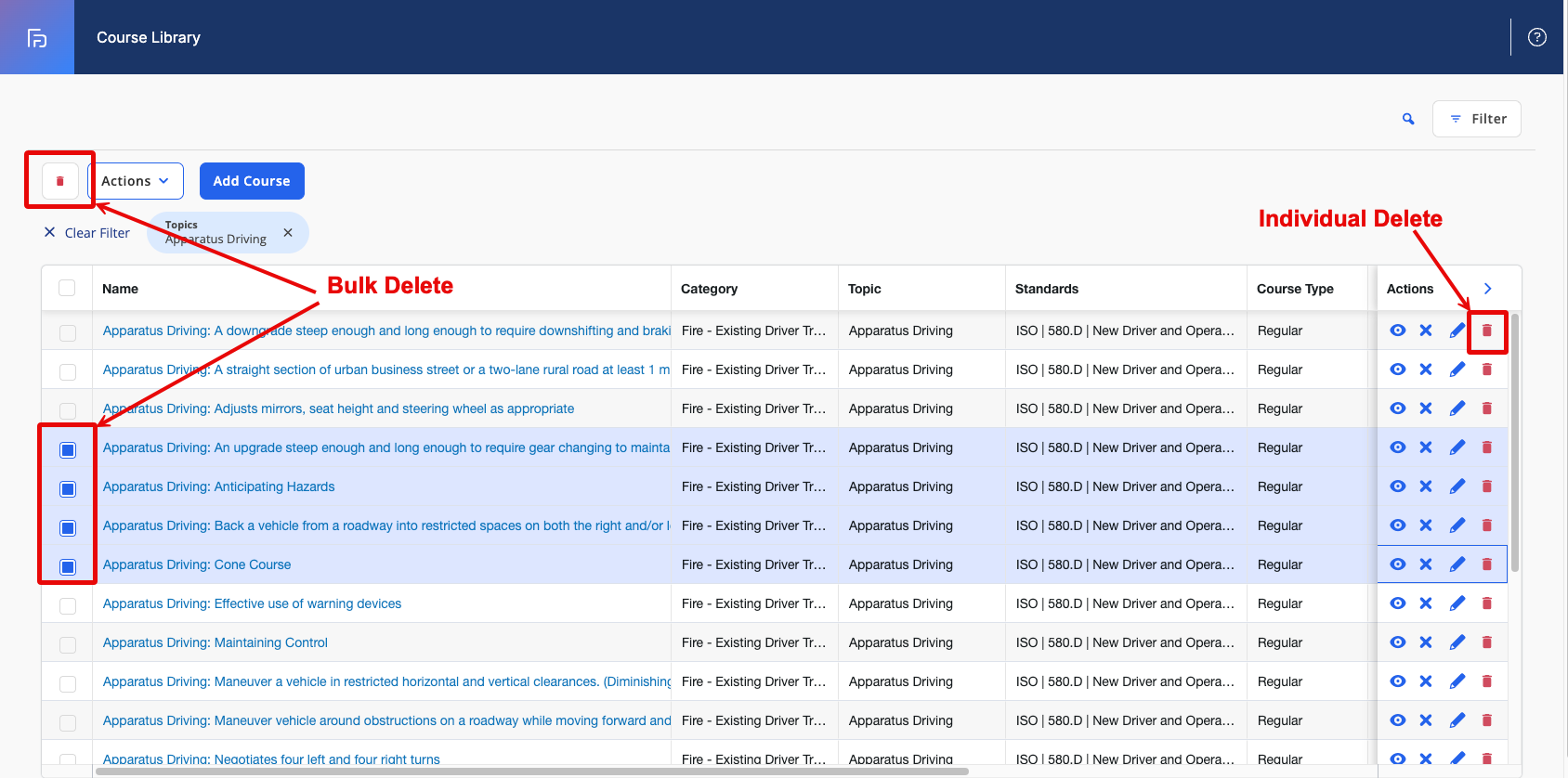Open the Actions dropdown menu

pyautogui.click(x=136, y=181)
